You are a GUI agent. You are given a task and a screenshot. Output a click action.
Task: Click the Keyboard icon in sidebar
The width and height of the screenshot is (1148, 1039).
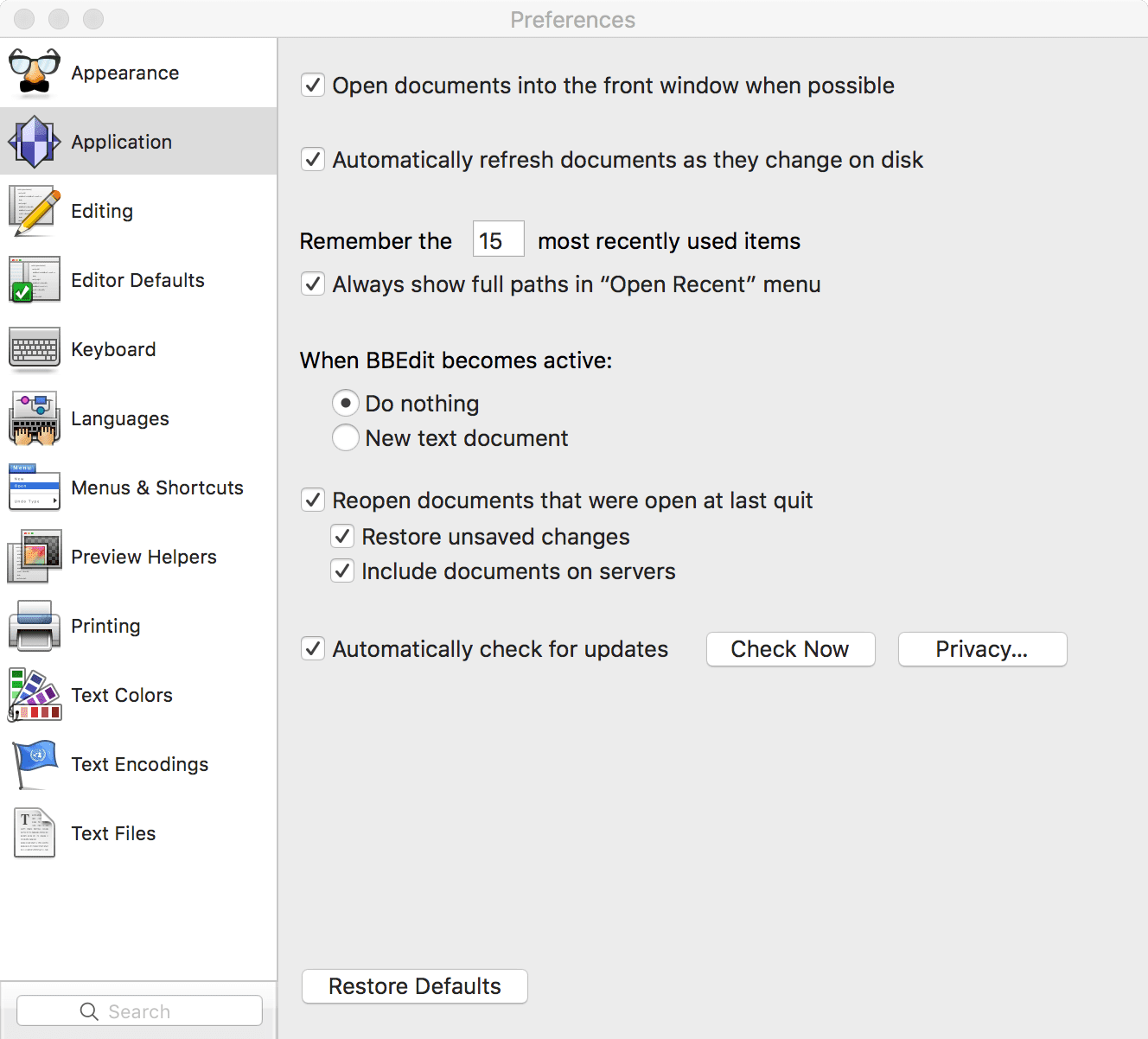pyautogui.click(x=35, y=349)
